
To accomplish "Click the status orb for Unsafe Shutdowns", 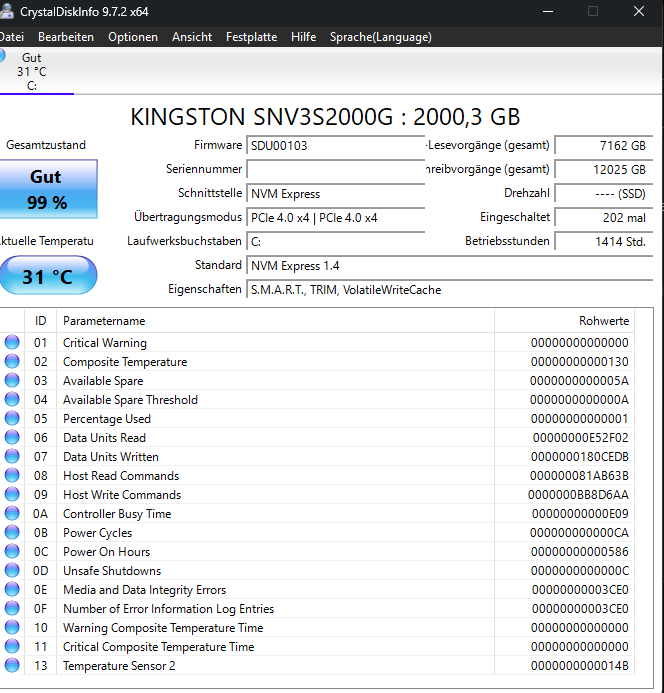I will click(x=12, y=570).
